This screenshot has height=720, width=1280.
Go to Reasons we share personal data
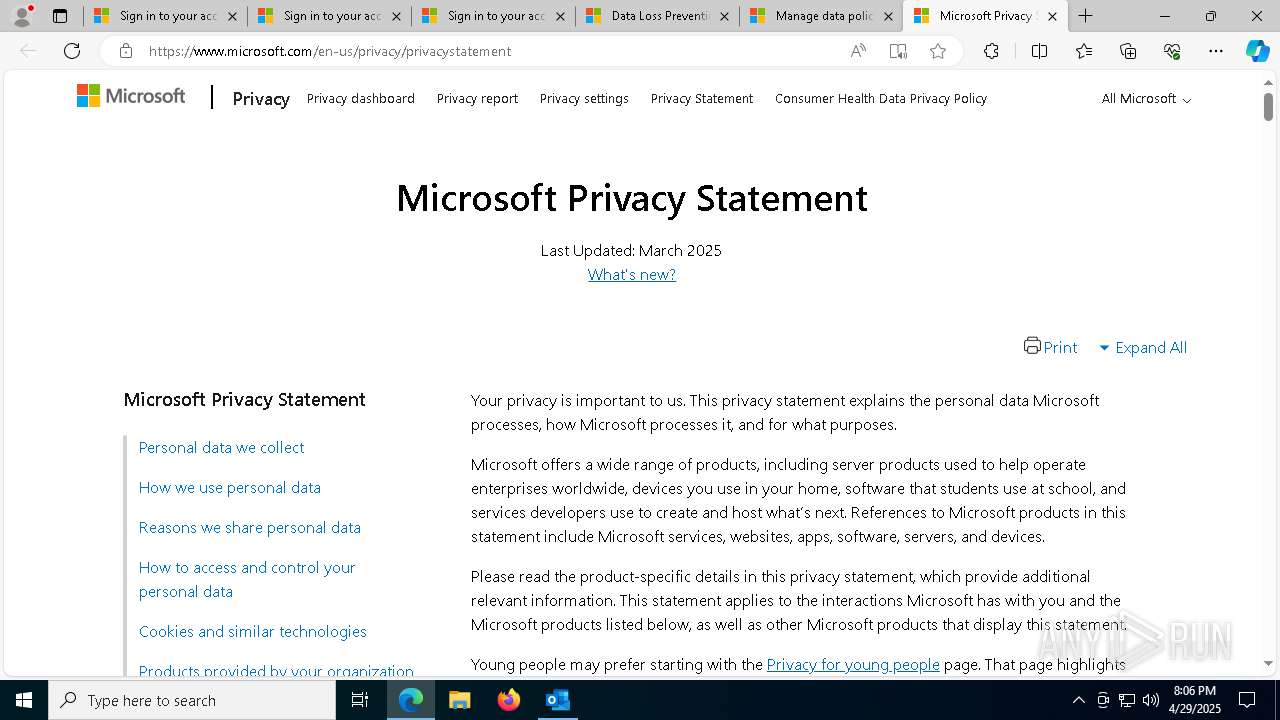click(250, 527)
